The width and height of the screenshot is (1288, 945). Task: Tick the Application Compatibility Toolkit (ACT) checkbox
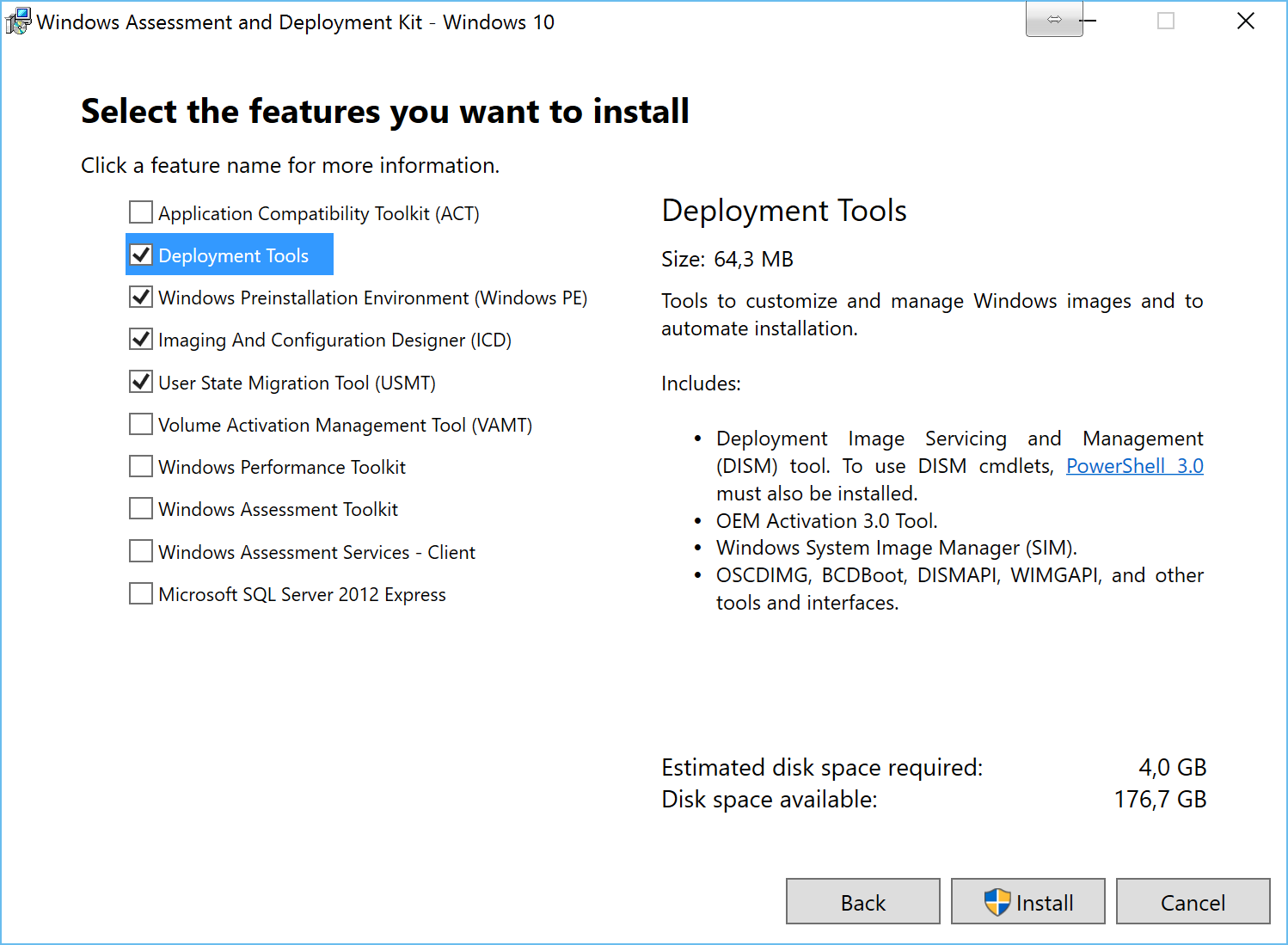tap(141, 212)
